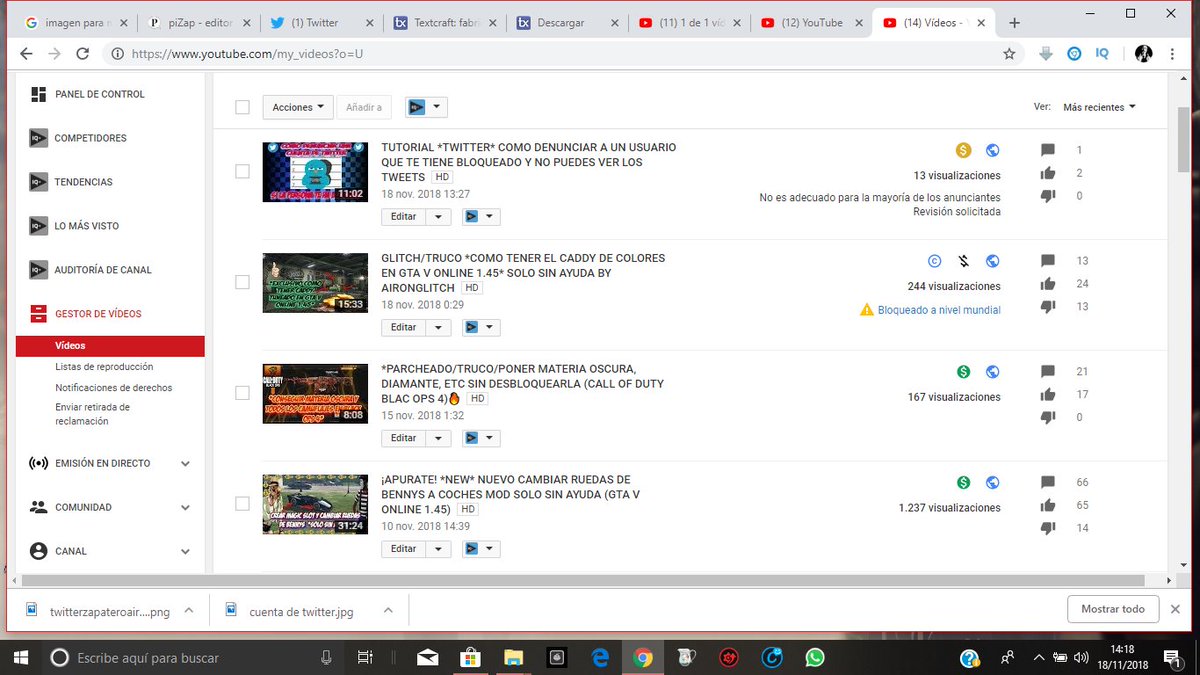Open downloaded file cuenta de twitter.jpg

[x=302, y=611]
